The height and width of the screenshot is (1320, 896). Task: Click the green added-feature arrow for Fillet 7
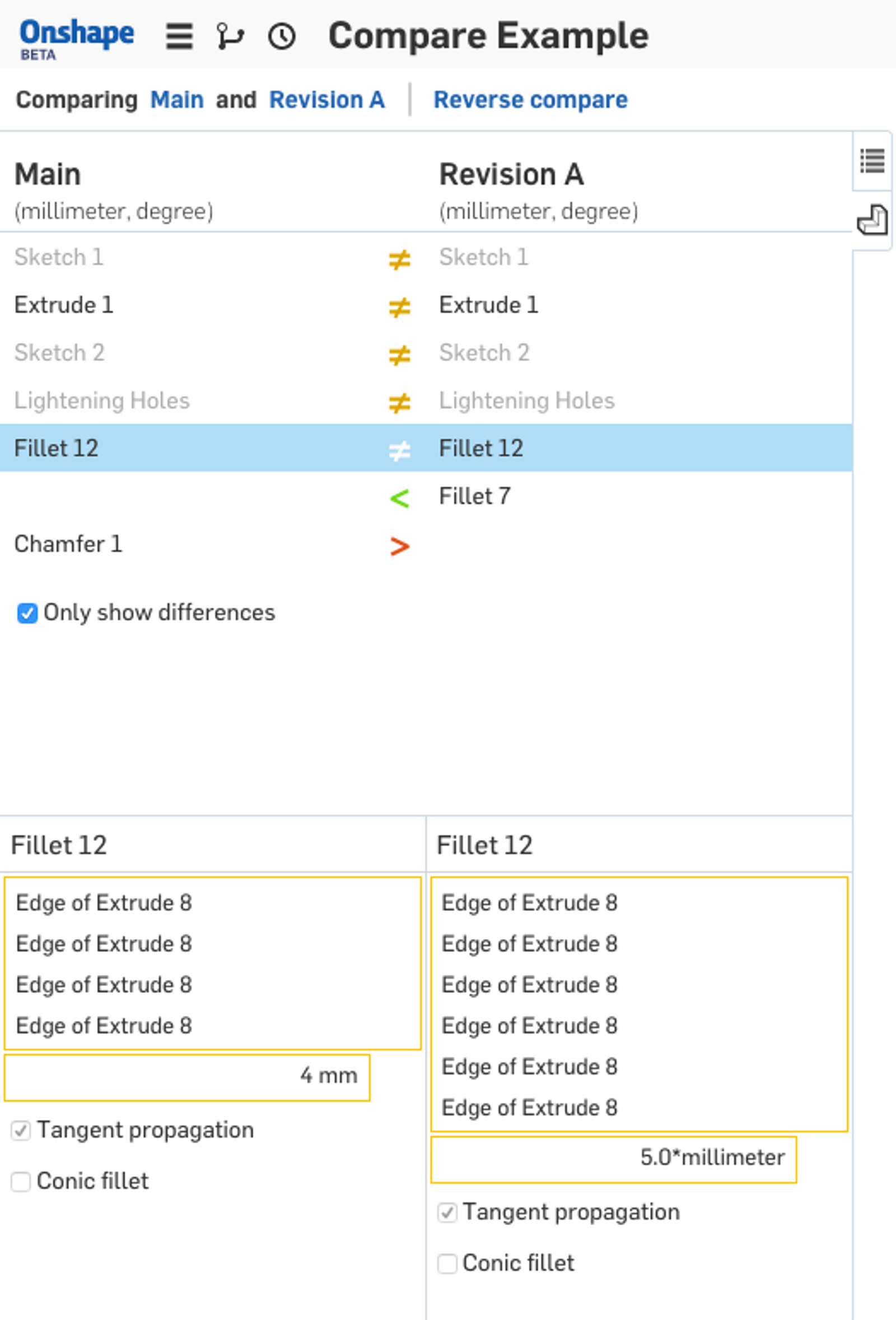tap(399, 498)
